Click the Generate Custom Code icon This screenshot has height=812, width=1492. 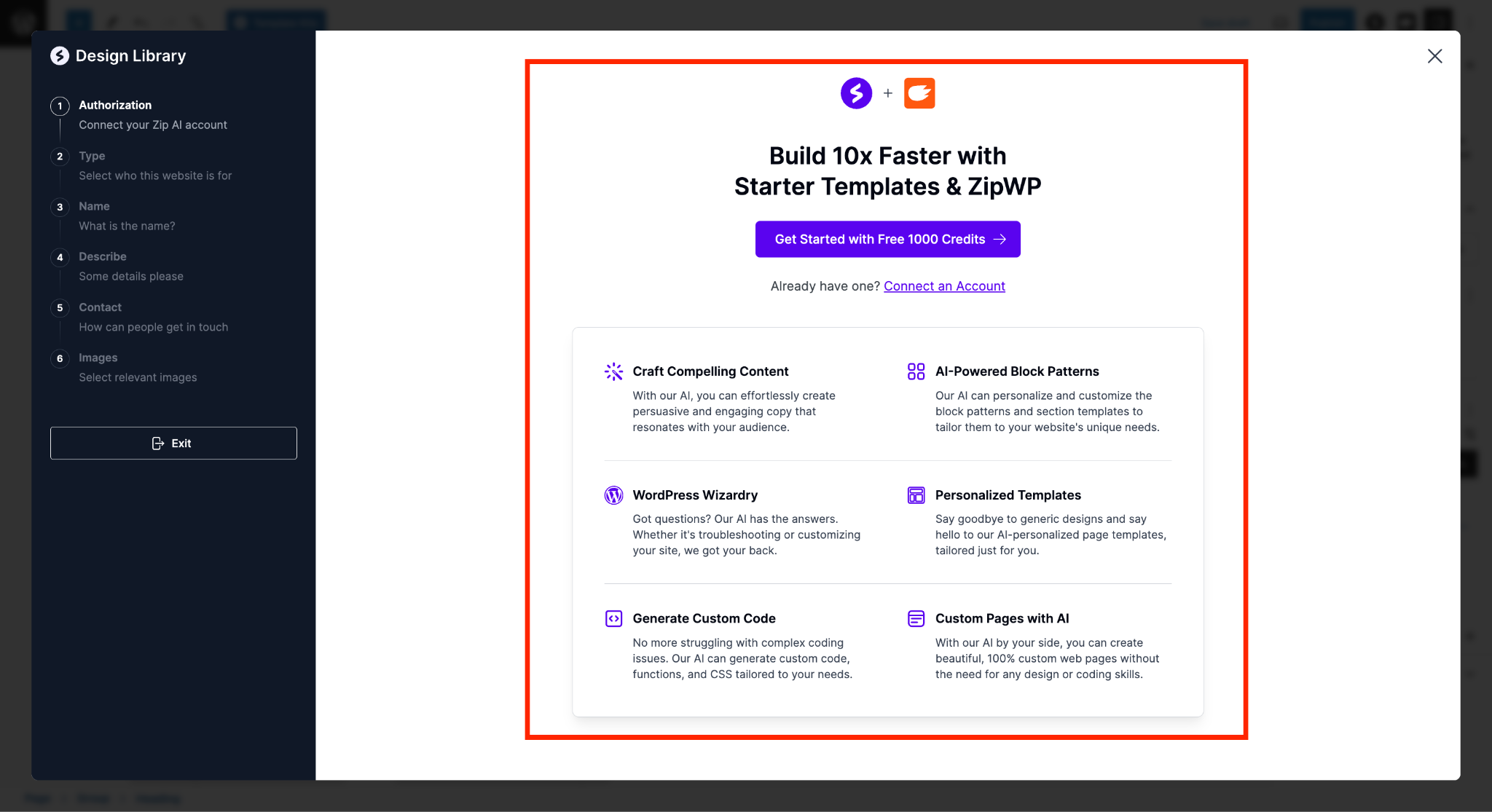tap(613, 618)
